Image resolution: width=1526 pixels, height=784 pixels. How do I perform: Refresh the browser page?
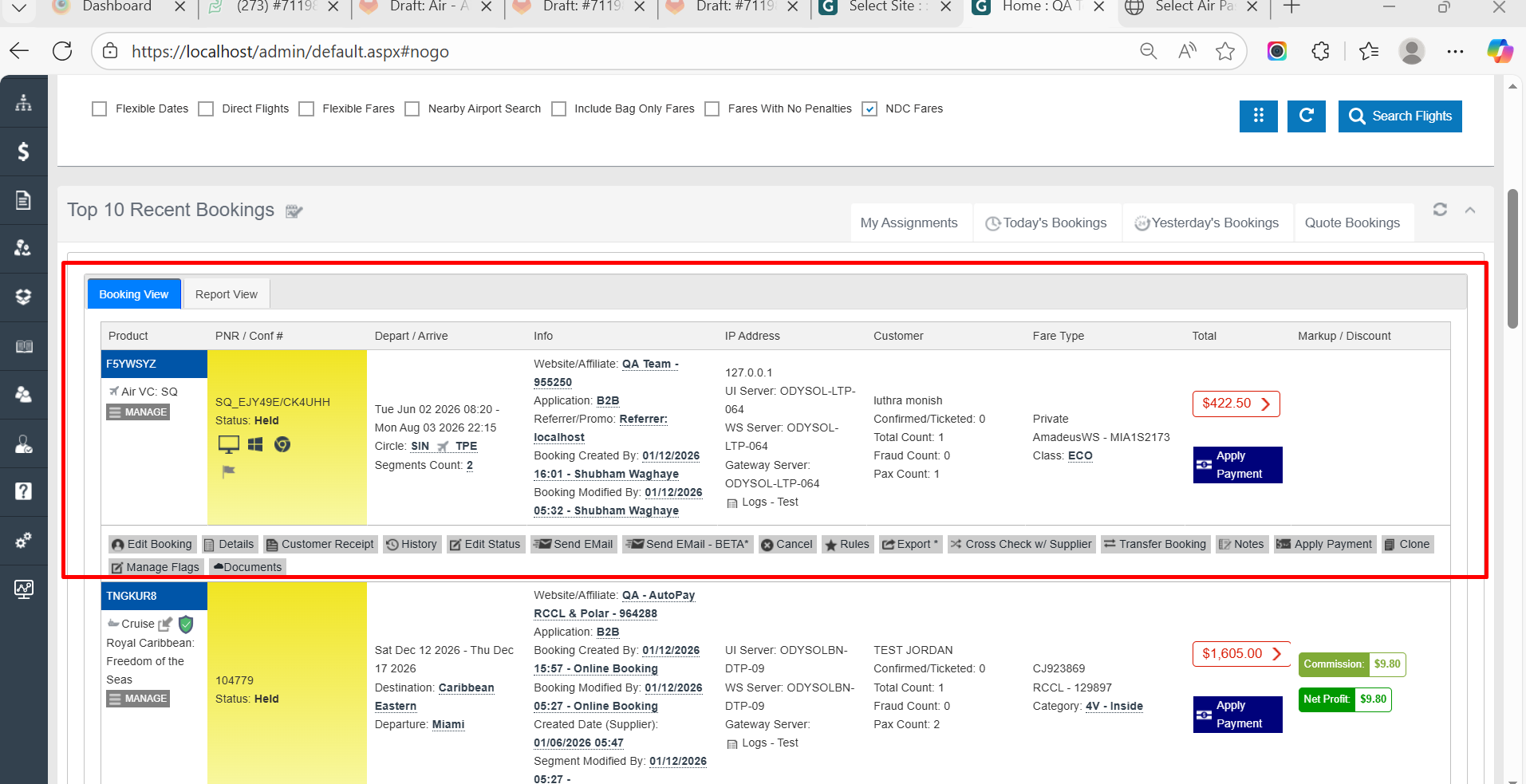point(62,51)
